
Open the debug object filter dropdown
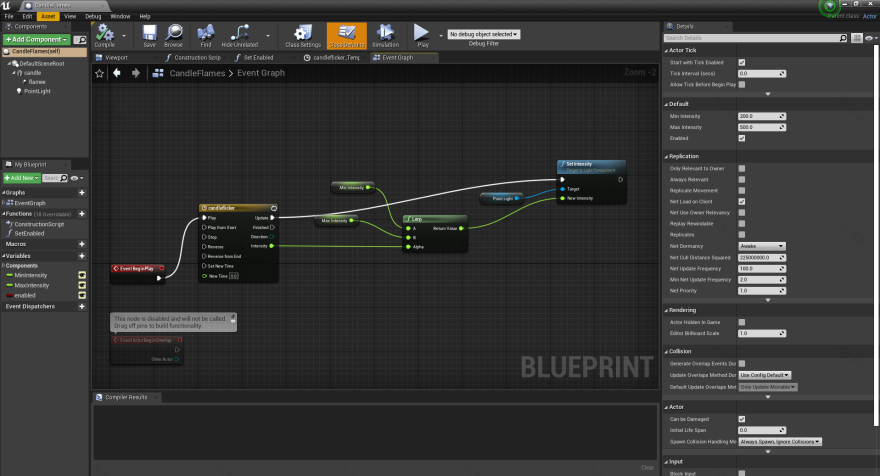click(489, 34)
